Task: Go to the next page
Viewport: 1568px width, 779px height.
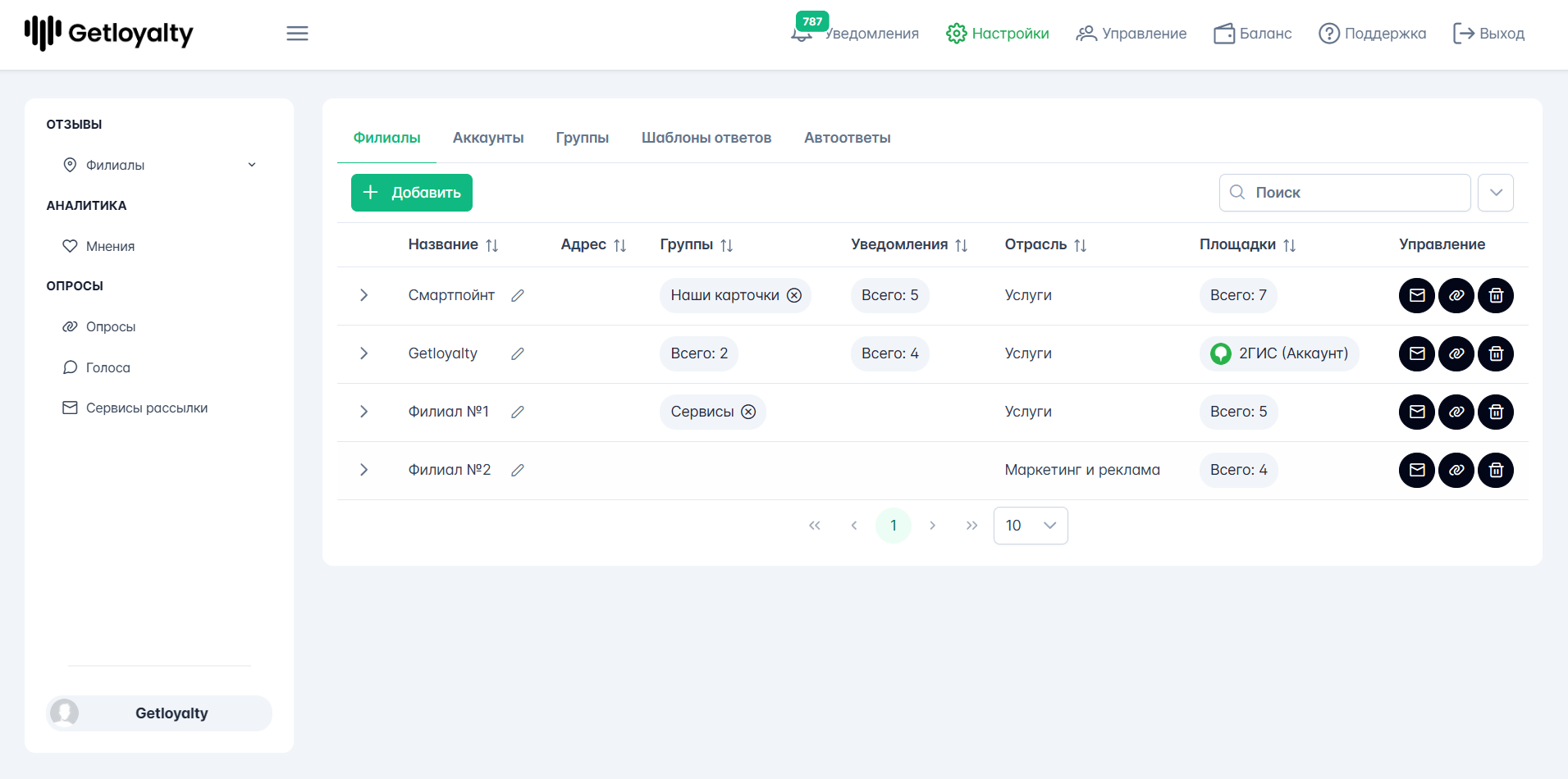Action: click(x=933, y=526)
